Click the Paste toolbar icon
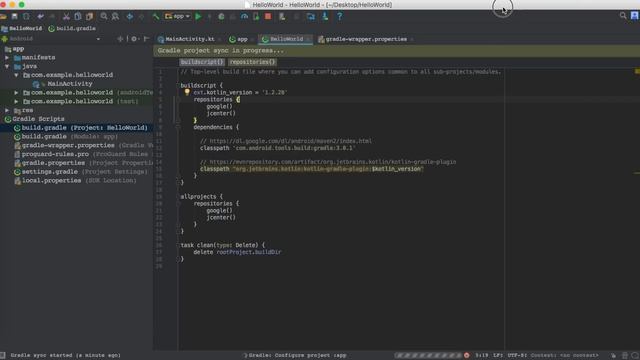 89,17
